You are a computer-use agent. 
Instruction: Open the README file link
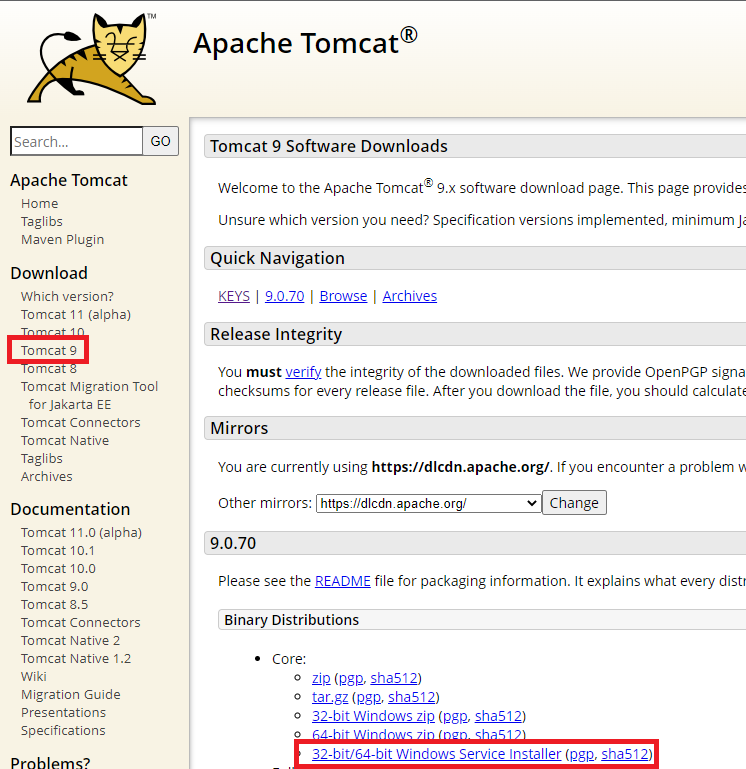342,581
